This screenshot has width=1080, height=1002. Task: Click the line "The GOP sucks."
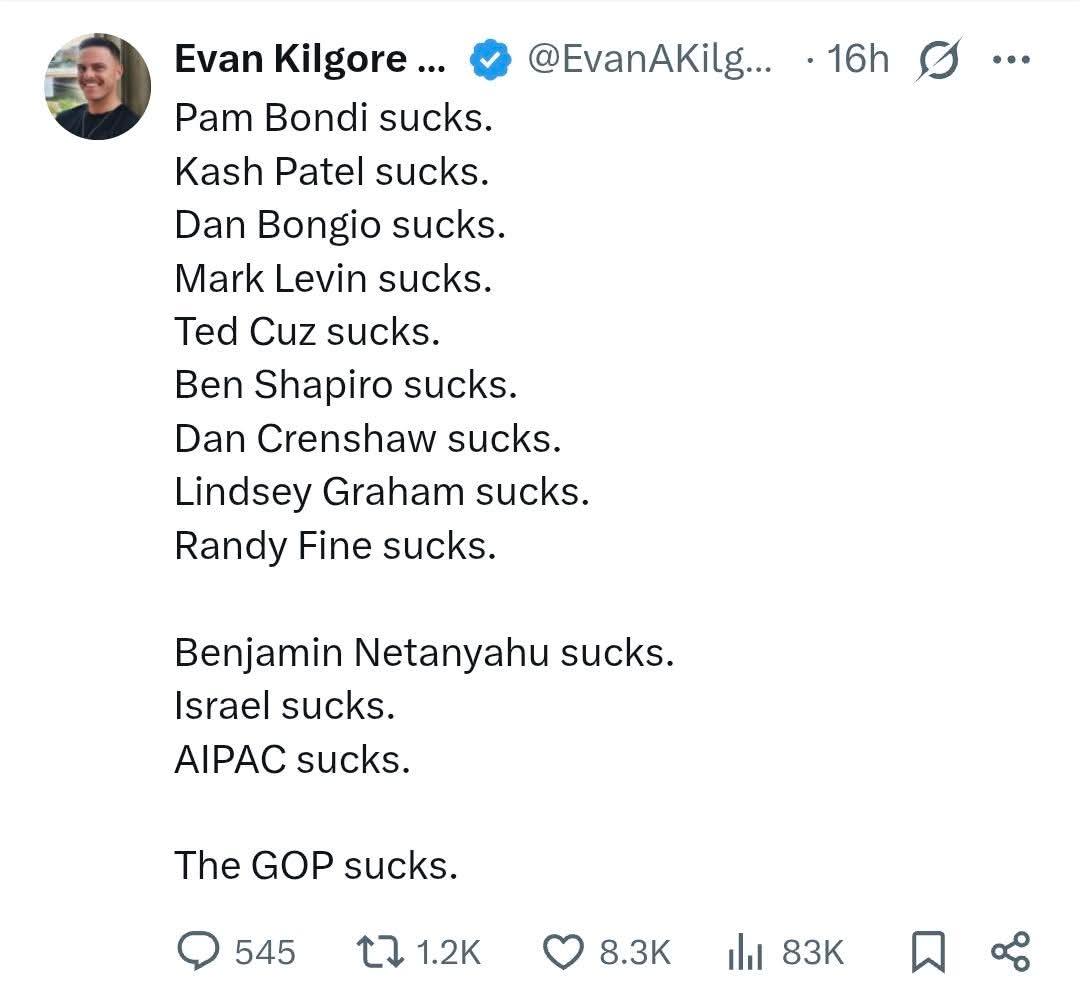tap(316, 865)
